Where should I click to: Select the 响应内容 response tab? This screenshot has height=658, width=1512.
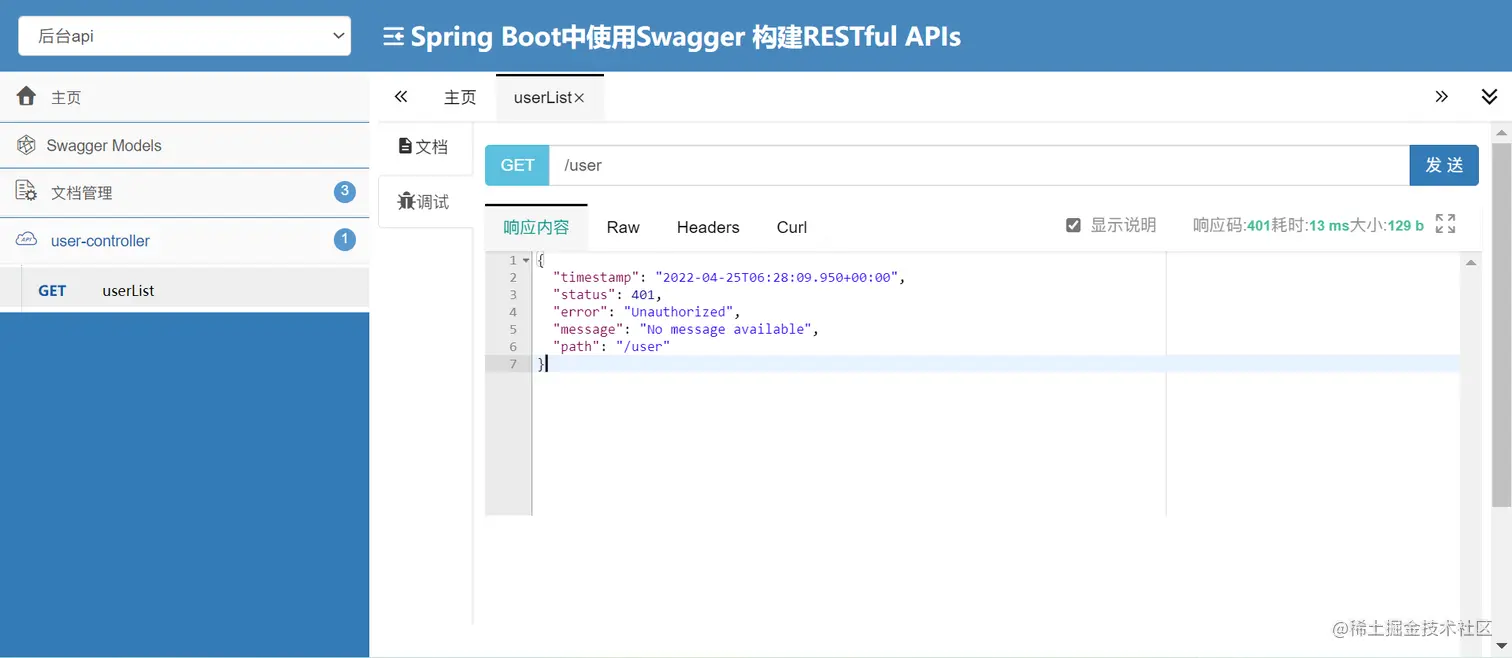coord(536,227)
